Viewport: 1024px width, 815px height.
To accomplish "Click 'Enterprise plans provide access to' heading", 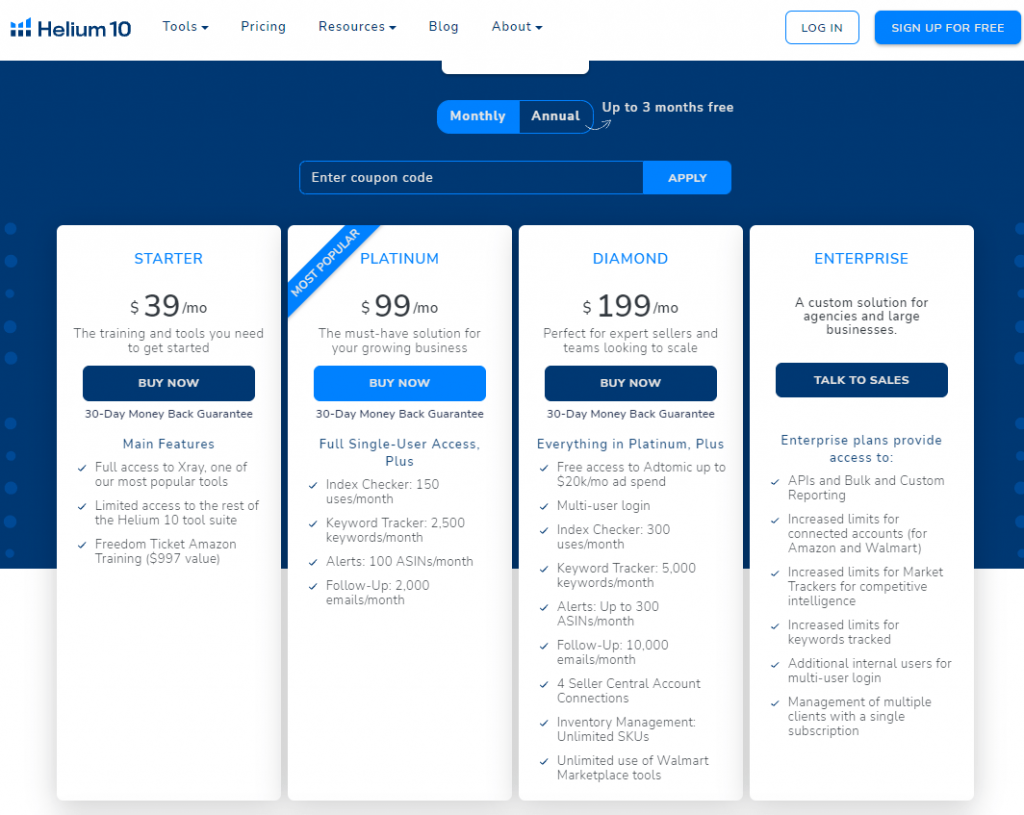I will 861,449.
